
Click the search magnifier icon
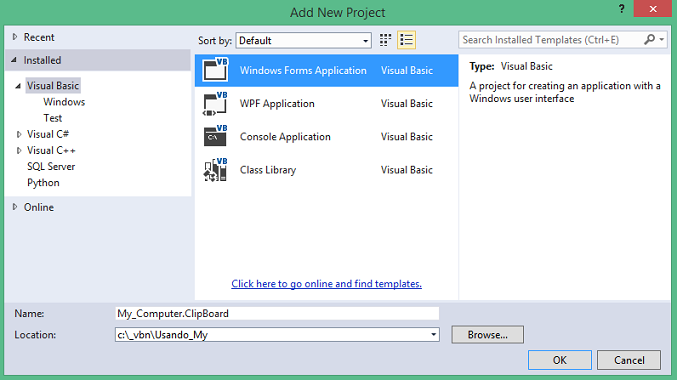click(649, 40)
